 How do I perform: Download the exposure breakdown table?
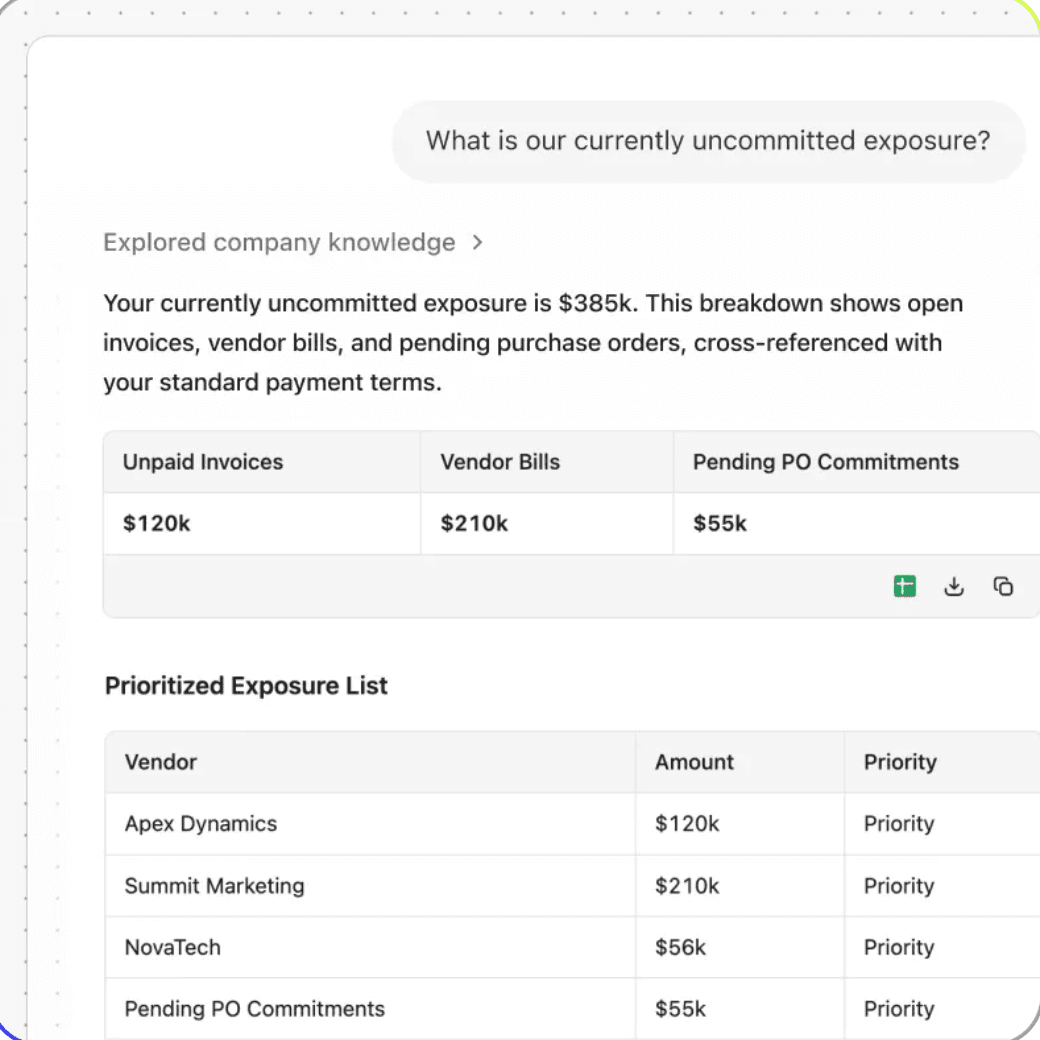pyautogui.click(x=954, y=586)
